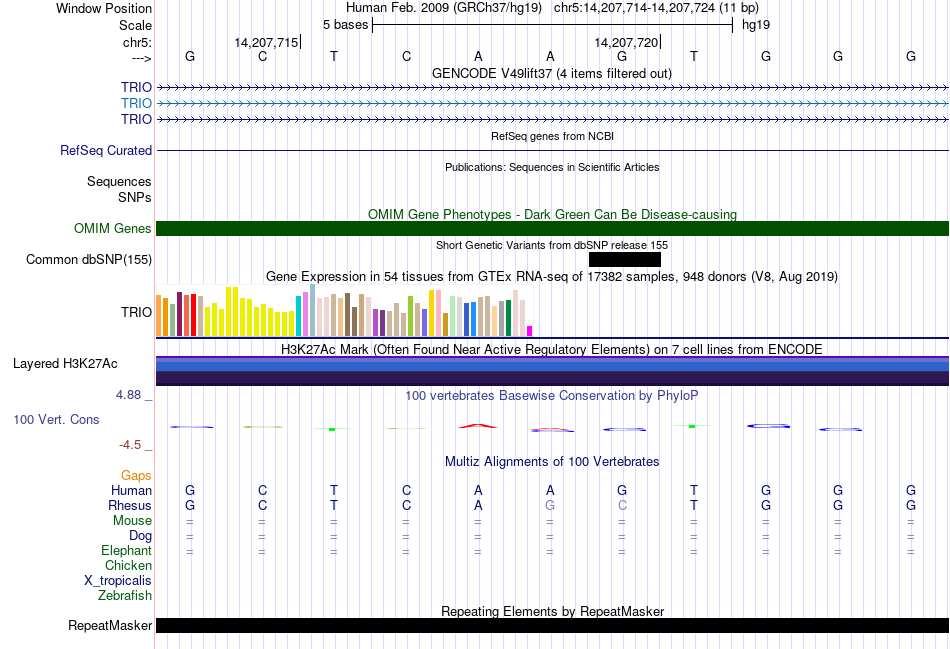
Task: Click the -4.5 PhyloP lower scale value
Action: point(130,445)
